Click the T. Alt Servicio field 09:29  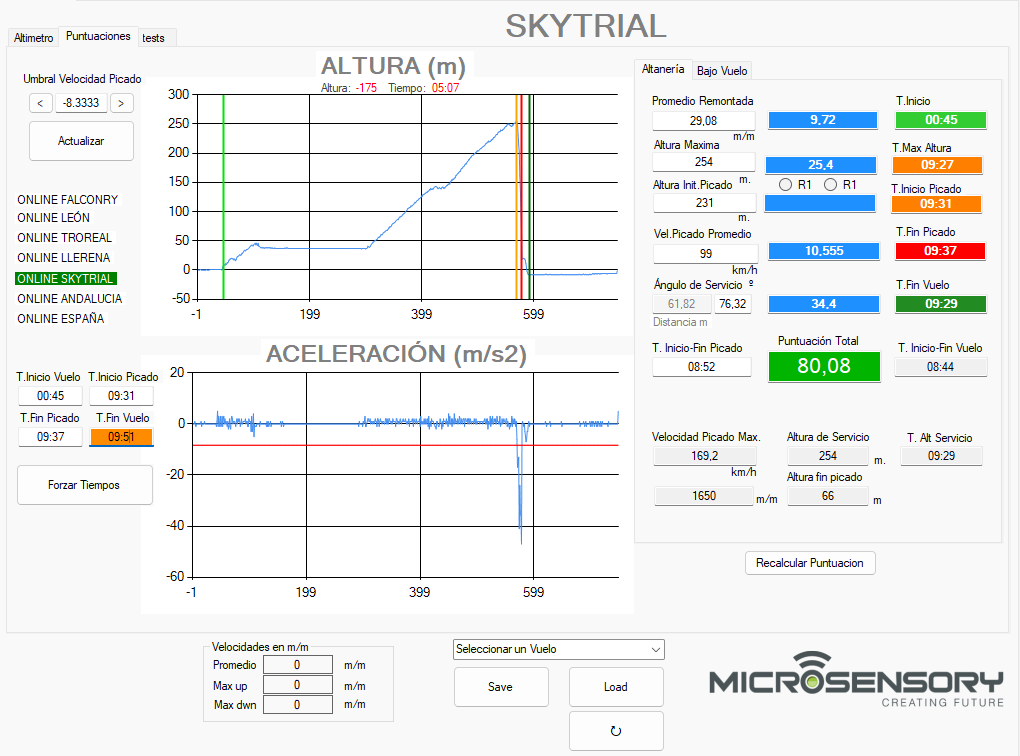coord(941,456)
